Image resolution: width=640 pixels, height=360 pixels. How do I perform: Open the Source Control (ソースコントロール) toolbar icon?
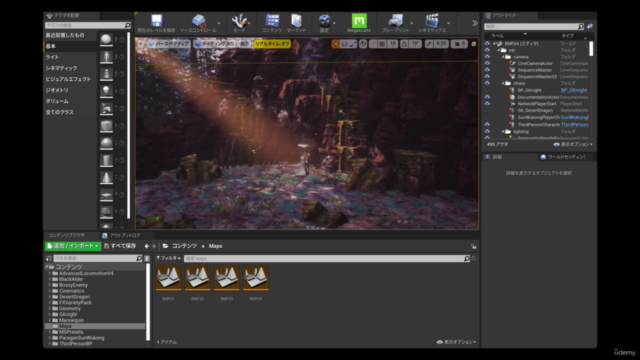(199, 20)
